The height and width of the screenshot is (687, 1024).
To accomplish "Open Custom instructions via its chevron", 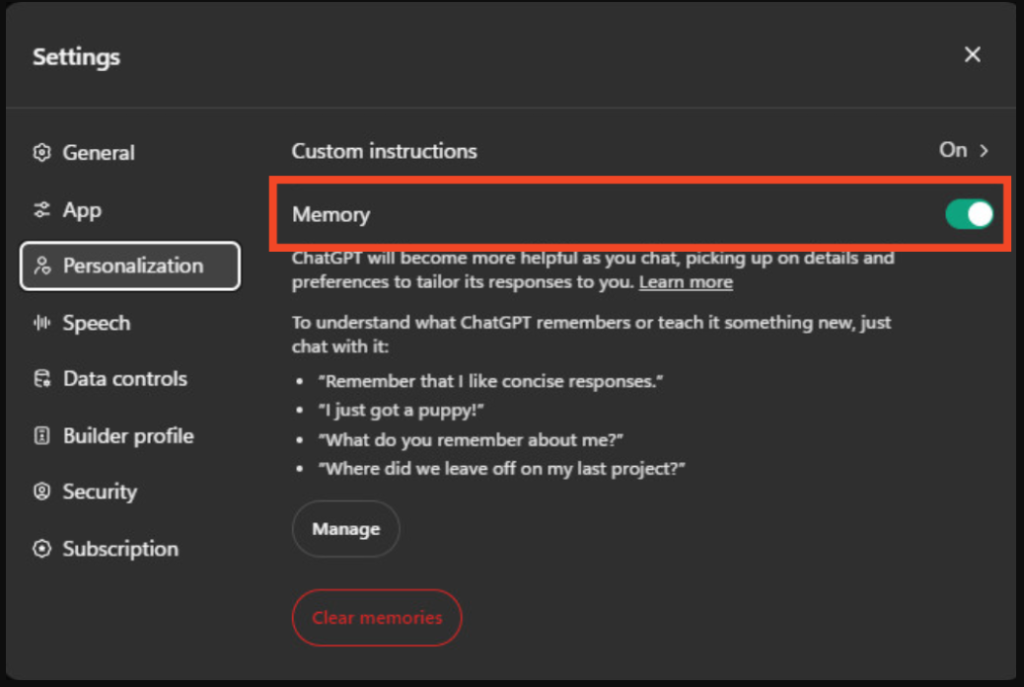I will pyautogui.click(x=984, y=150).
